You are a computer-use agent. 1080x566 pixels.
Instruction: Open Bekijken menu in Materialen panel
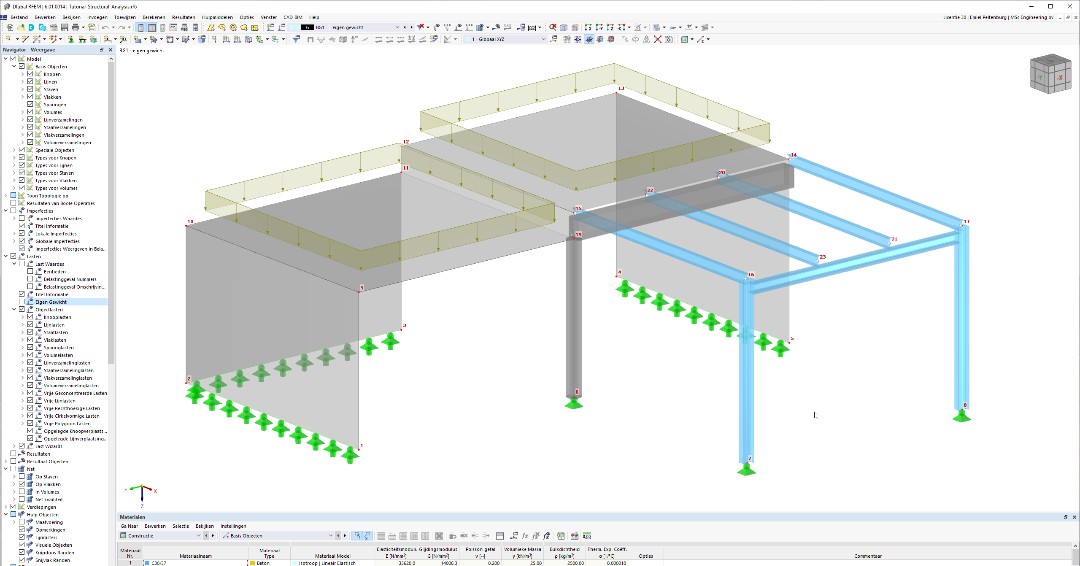tap(205, 526)
